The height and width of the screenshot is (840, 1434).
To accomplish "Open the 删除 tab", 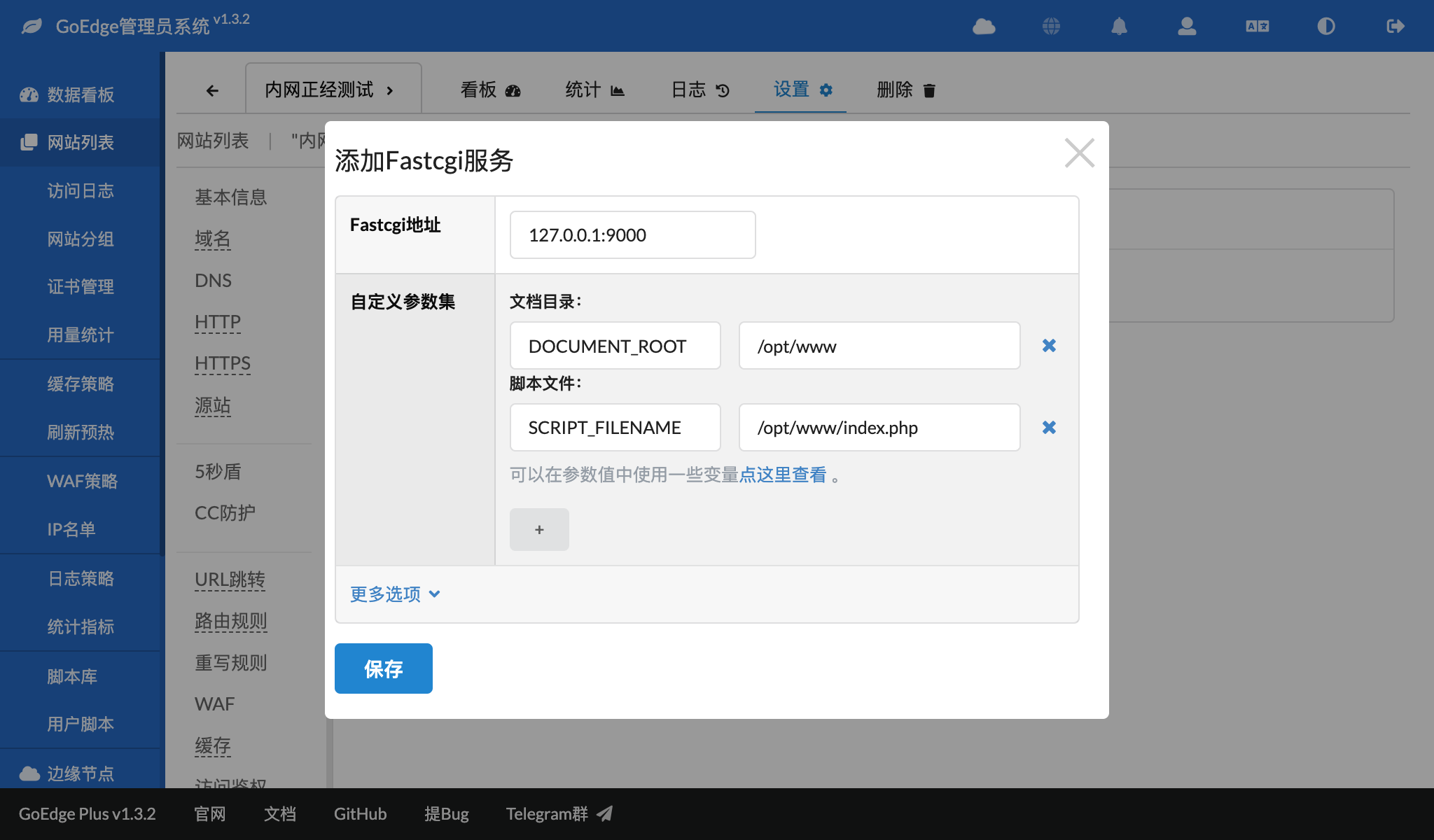I will pos(906,90).
